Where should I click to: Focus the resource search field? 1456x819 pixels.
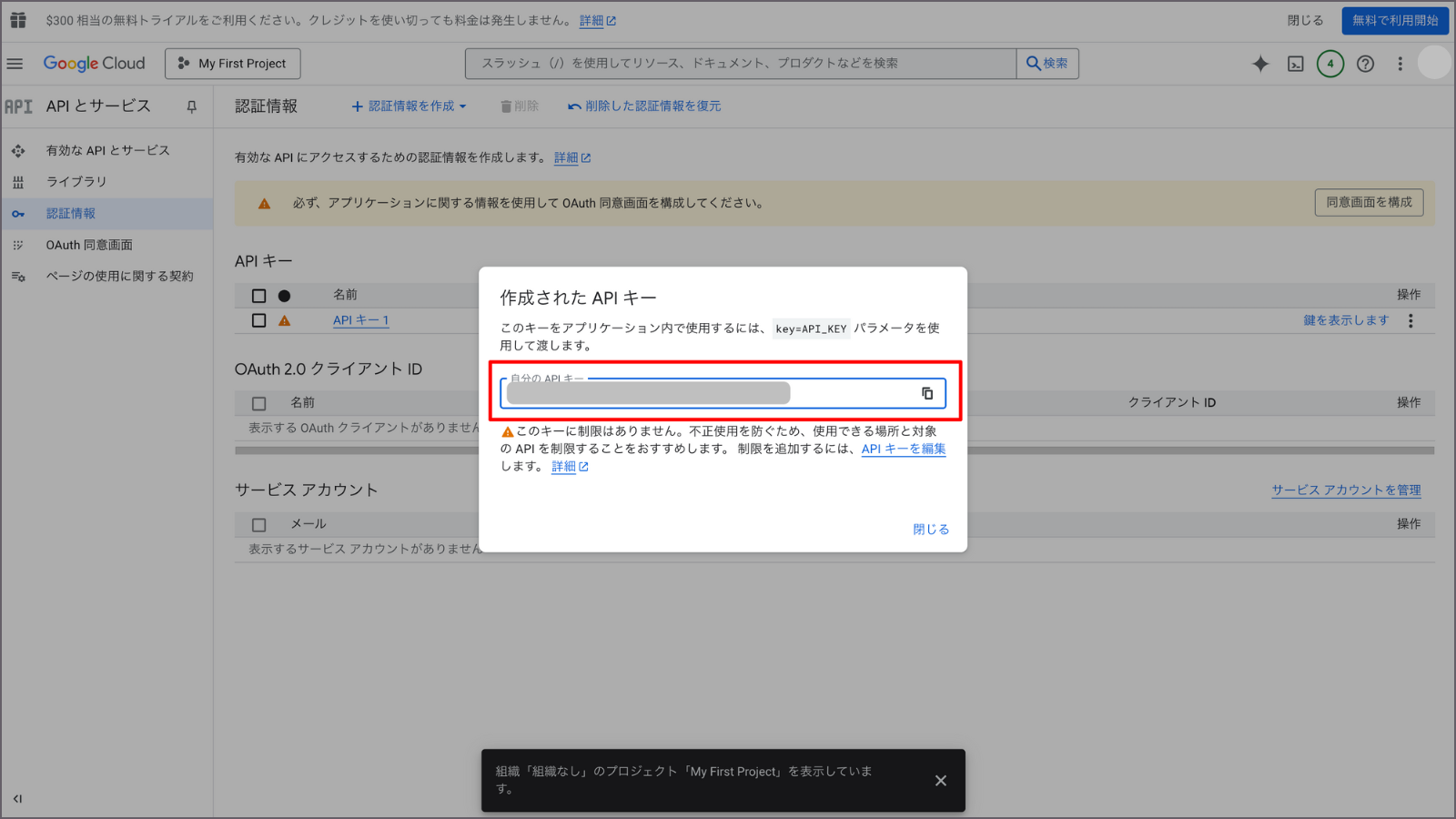coord(741,64)
